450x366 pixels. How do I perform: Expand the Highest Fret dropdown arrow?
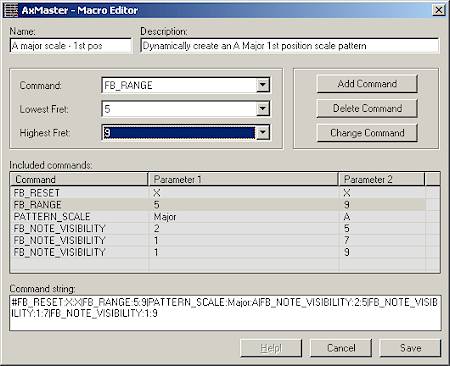pyautogui.click(x=263, y=133)
